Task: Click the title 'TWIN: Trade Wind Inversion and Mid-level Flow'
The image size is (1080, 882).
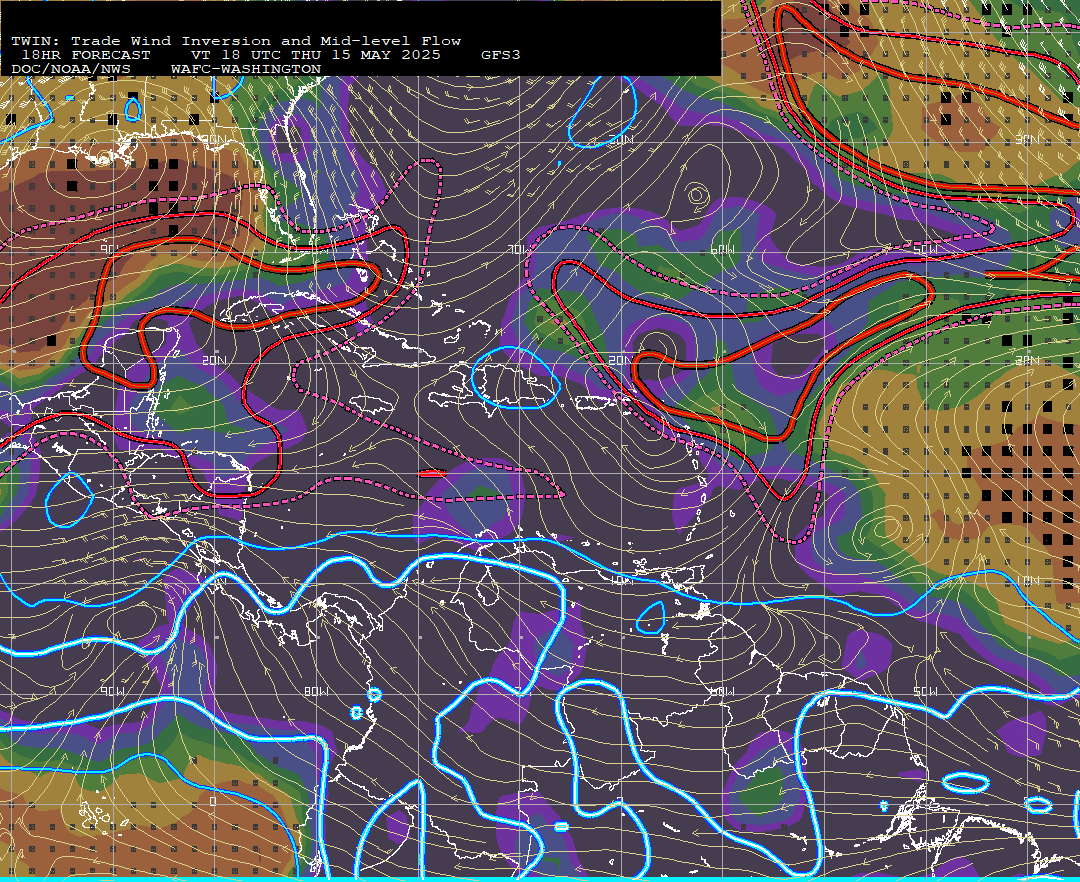Action: point(236,41)
